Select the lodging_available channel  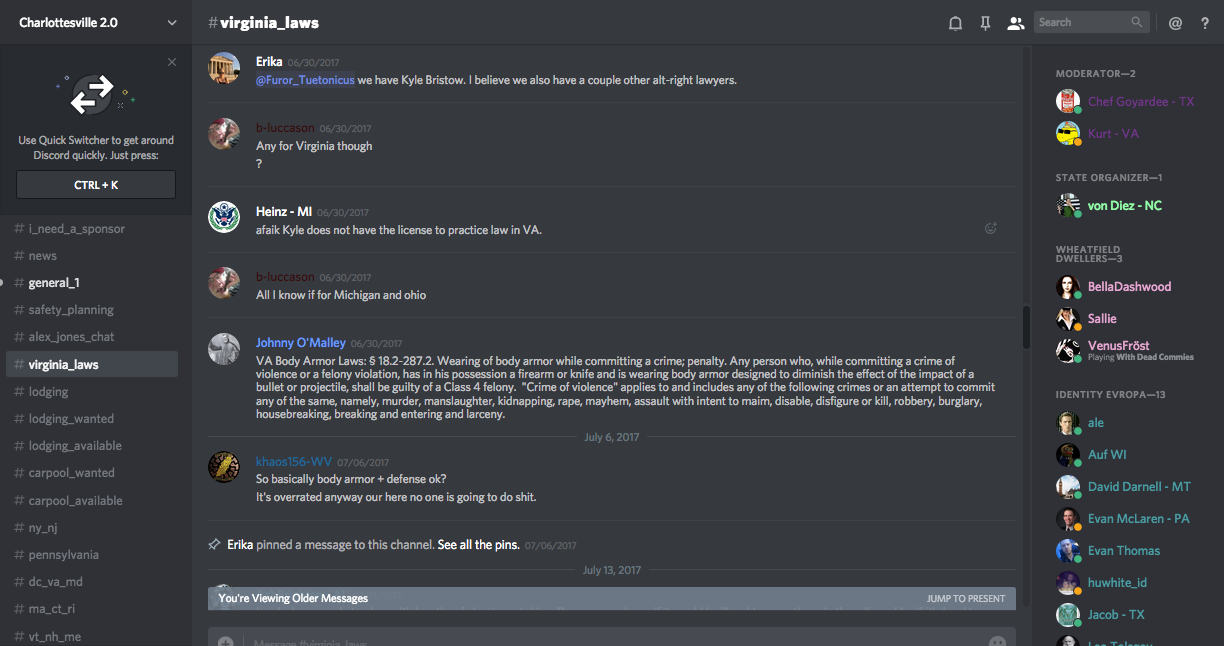click(x=75, y=446)
